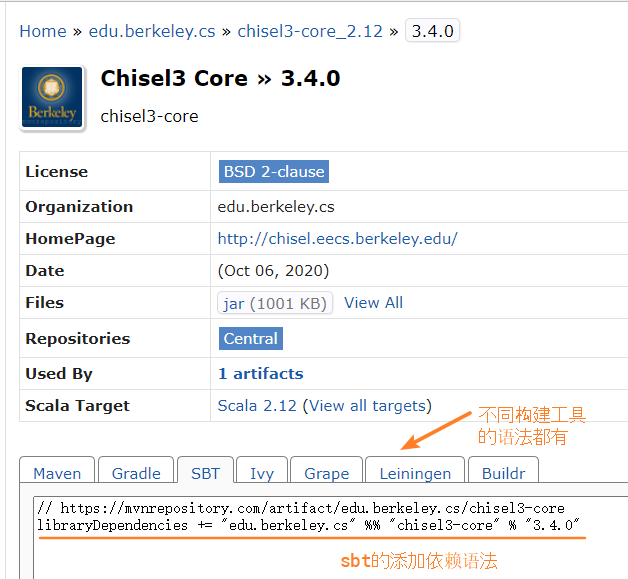Download the jar (1001 KB) file
The image size is (628, 579).
tap(275, 303)
